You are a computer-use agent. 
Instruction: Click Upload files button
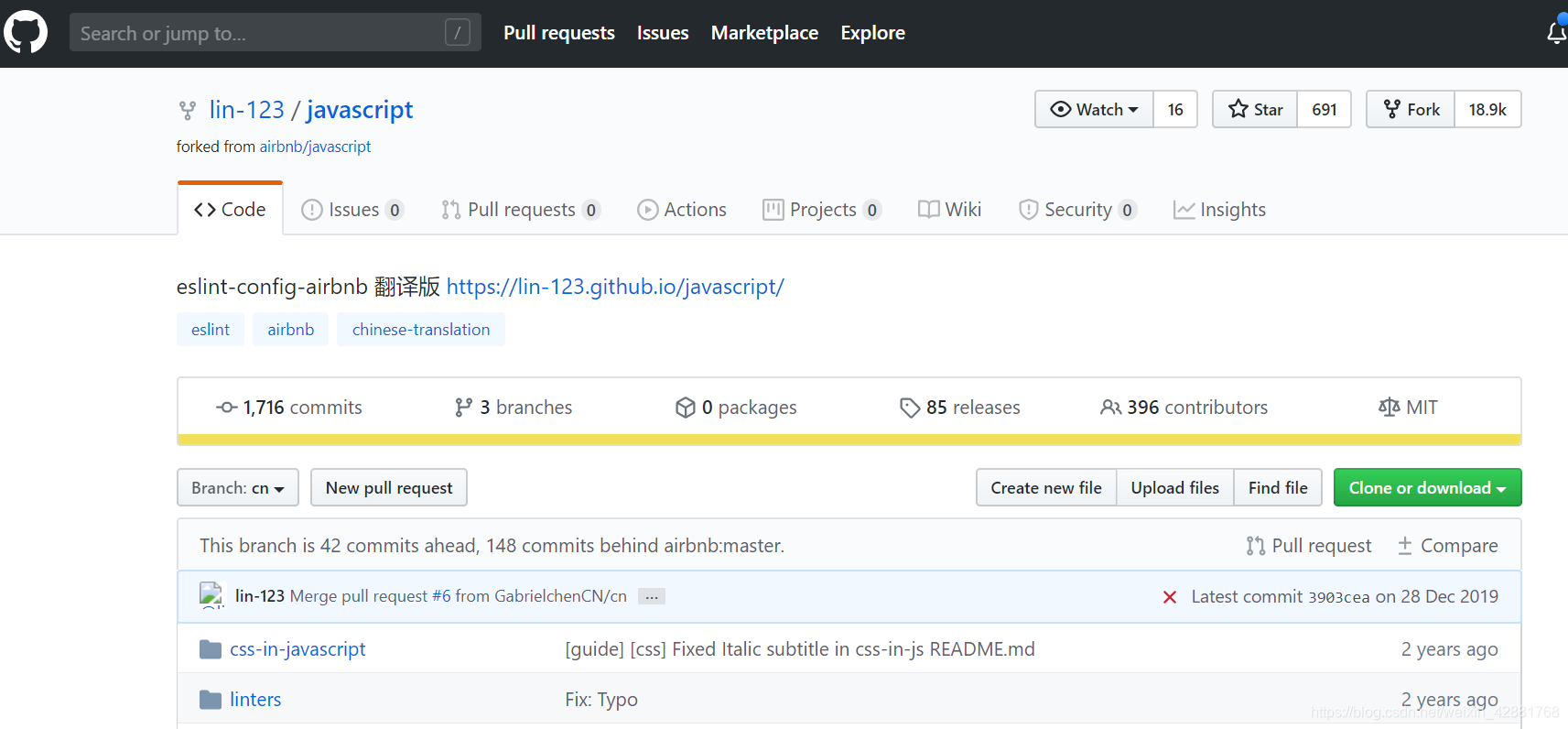tap(1175, 488)
